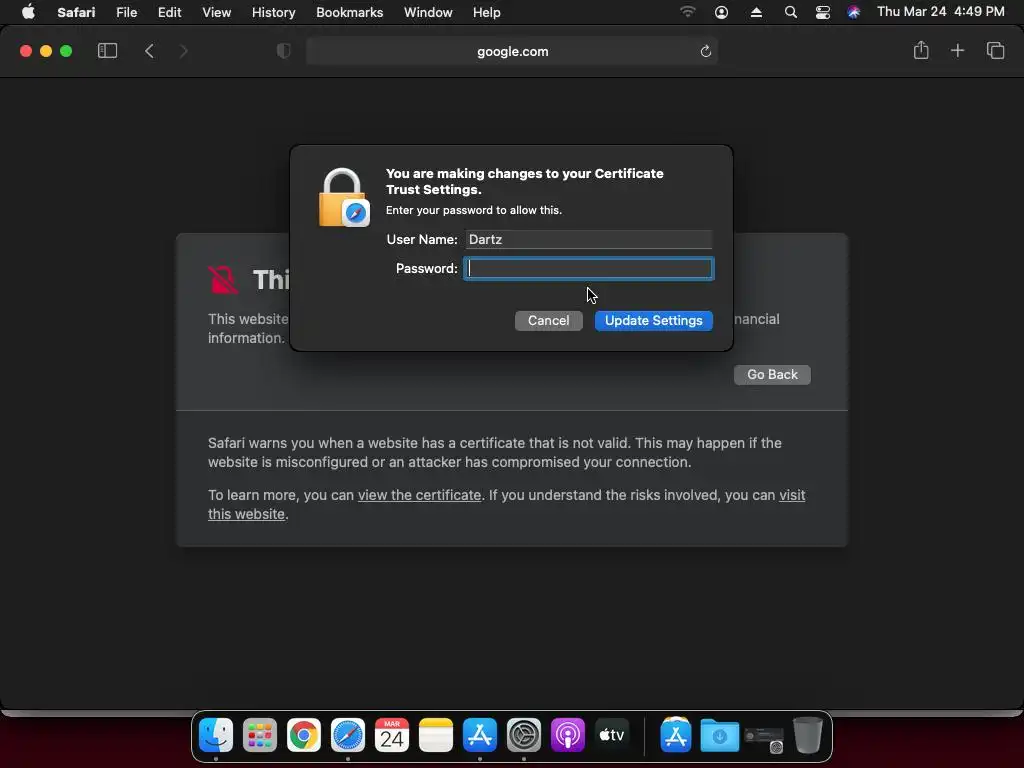Click the google.com address bar

coord(512,51)
